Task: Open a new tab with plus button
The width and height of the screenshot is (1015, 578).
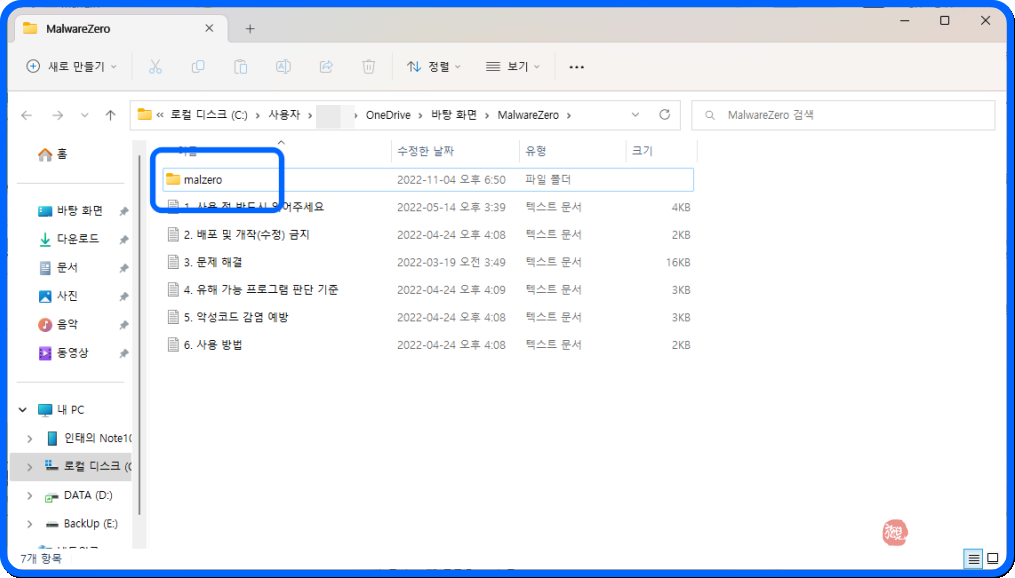Action: coord(250,28)
